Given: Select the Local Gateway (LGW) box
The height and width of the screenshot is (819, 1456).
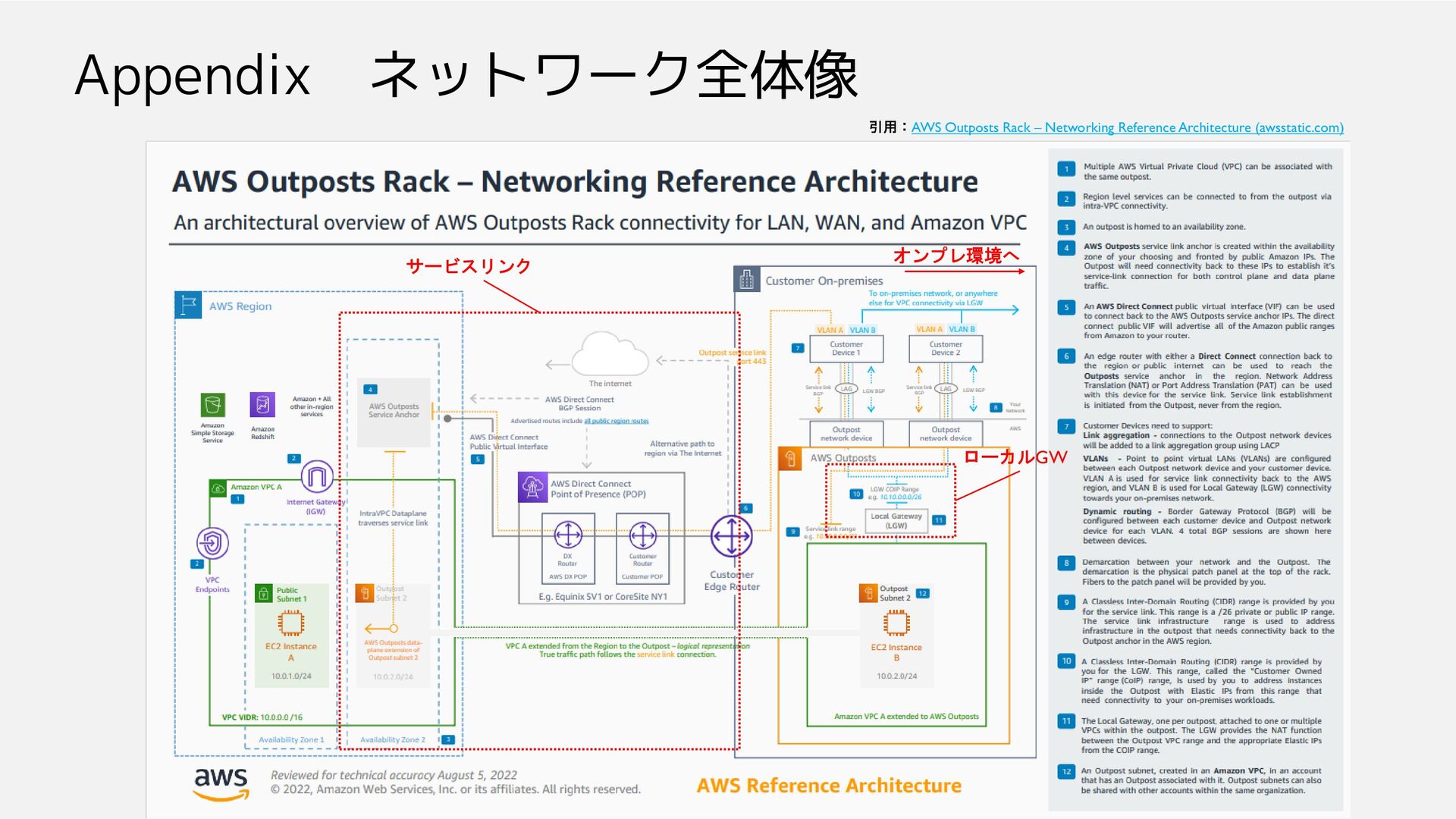Looking at the screenshot, I should (x=896, y=521).
